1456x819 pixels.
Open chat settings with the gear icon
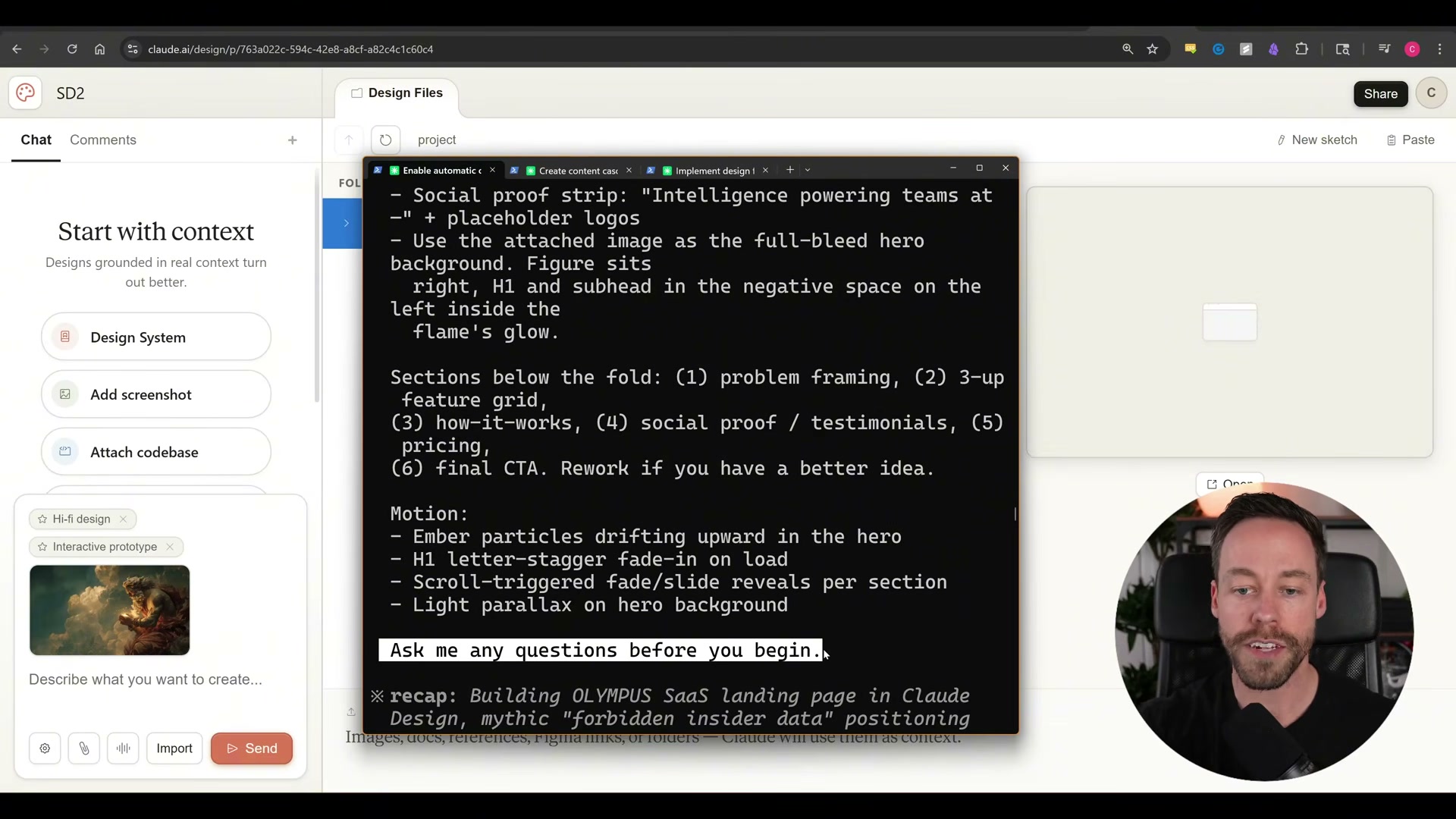click(x=45, y=748)
